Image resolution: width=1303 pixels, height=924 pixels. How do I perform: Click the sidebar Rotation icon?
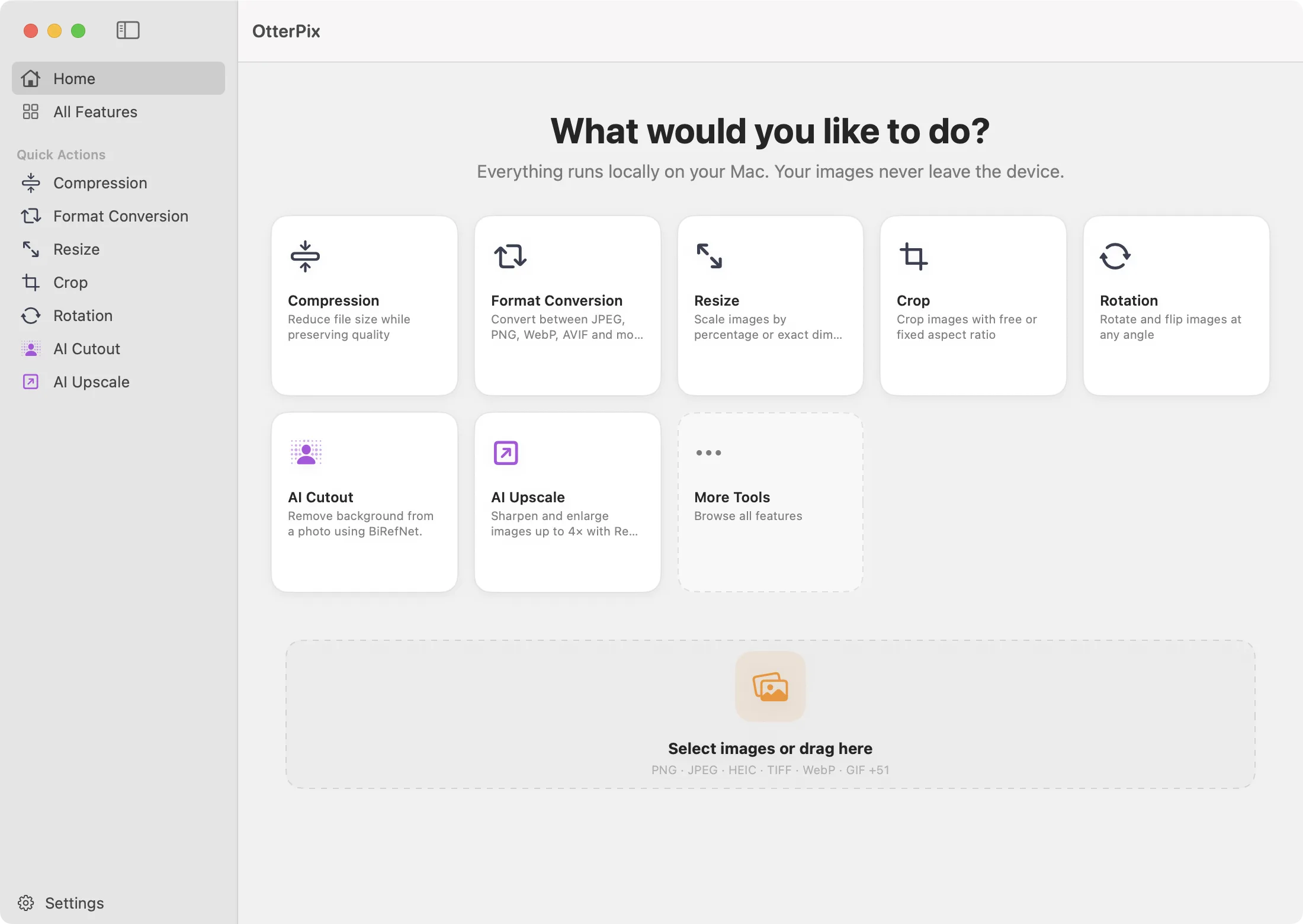(31, 316)
